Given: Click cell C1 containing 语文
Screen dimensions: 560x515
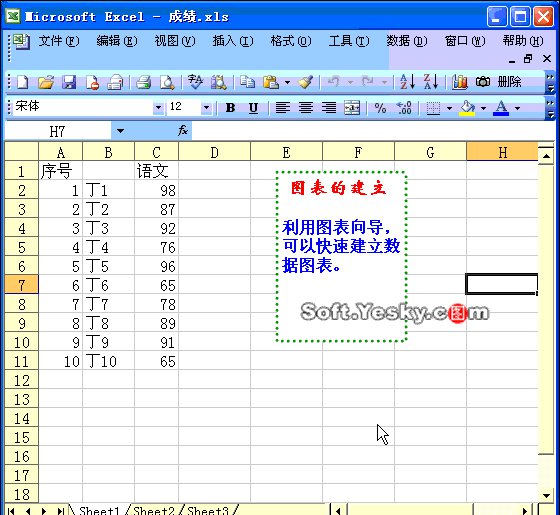Looking at the screenshot, I should (156, 171).
